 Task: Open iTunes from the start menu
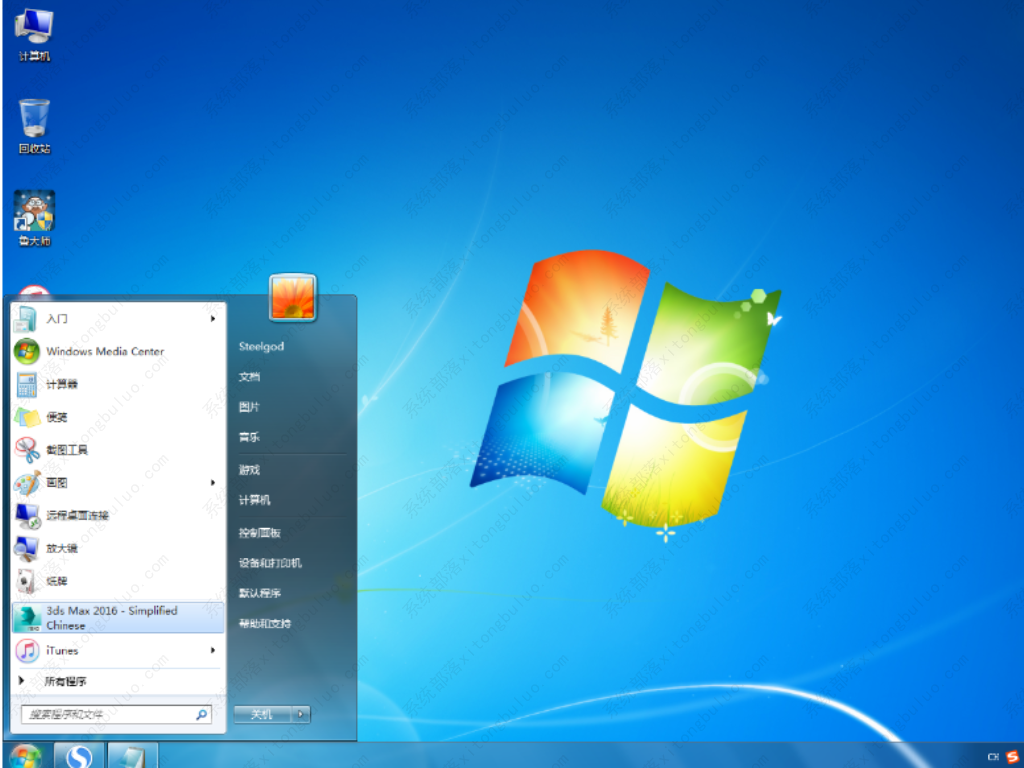[60, 651]
